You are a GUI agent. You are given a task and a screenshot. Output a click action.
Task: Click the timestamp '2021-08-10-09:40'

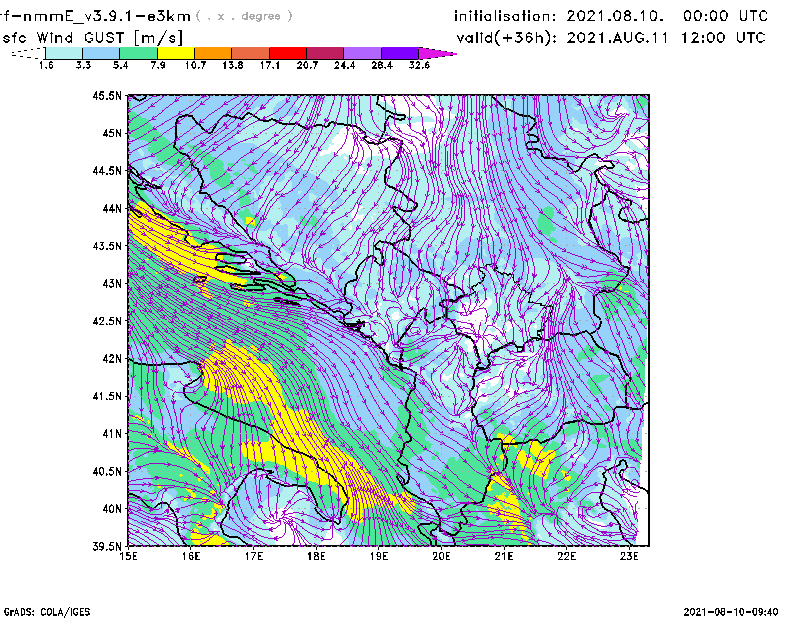[x=731, y=612]
